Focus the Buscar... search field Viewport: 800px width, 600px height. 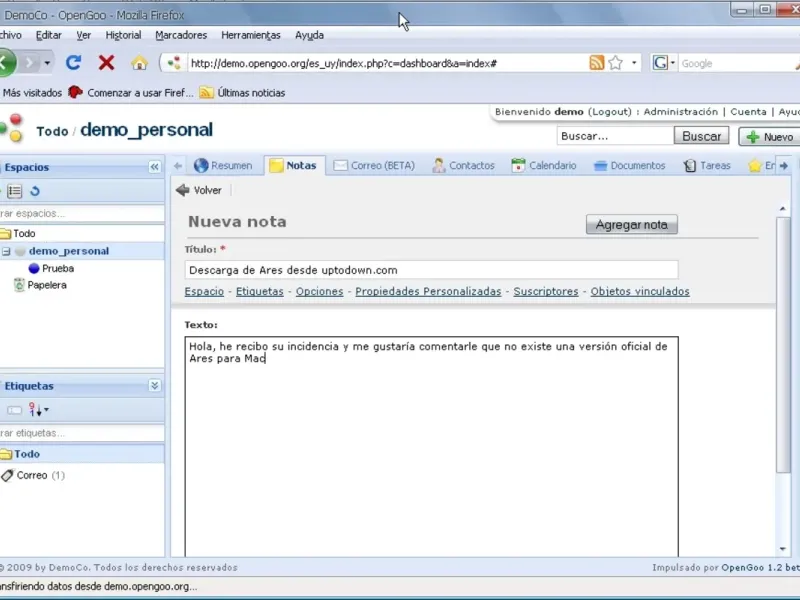tap(615, 136)
